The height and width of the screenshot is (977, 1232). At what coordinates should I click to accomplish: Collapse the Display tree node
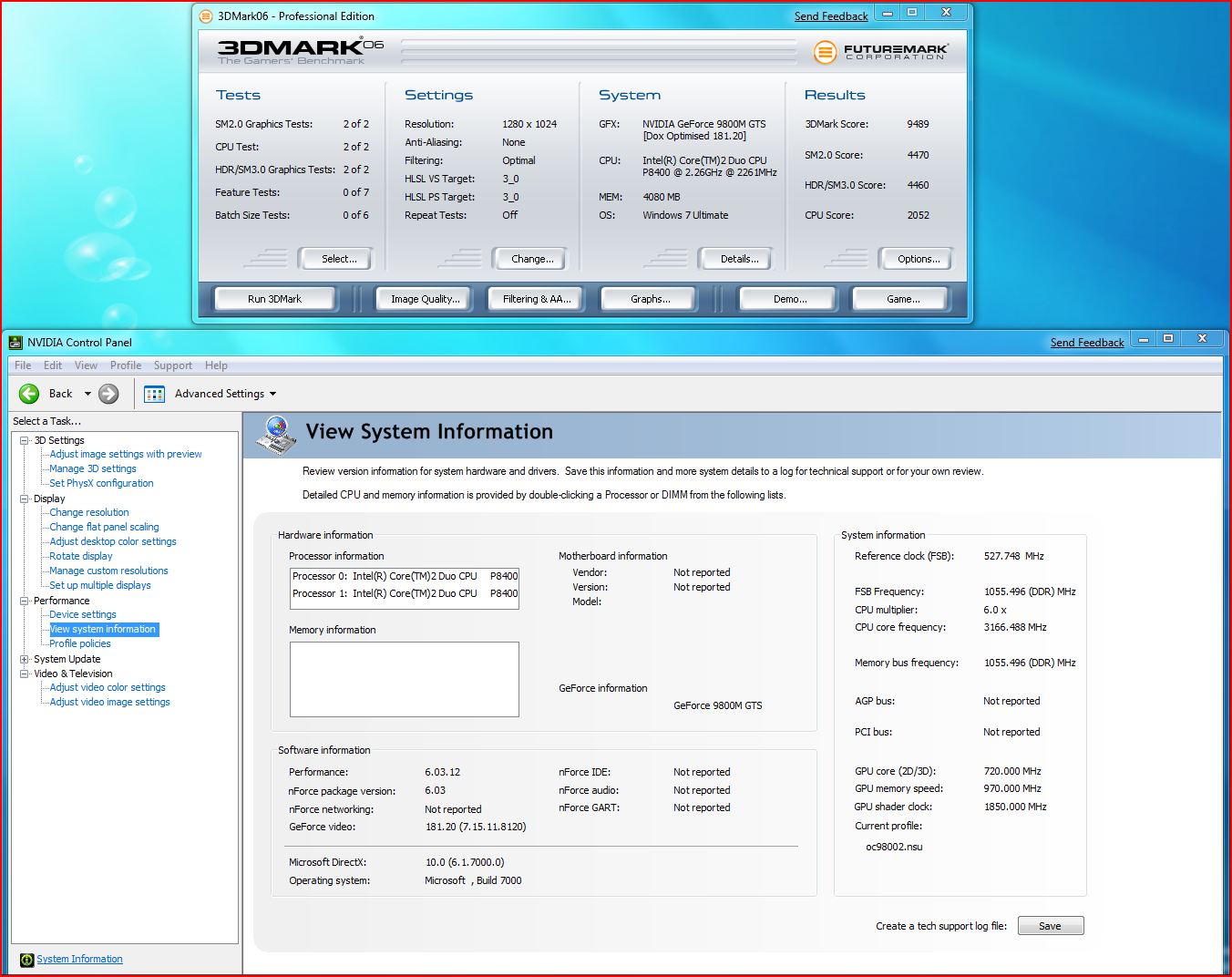point(25,499)
